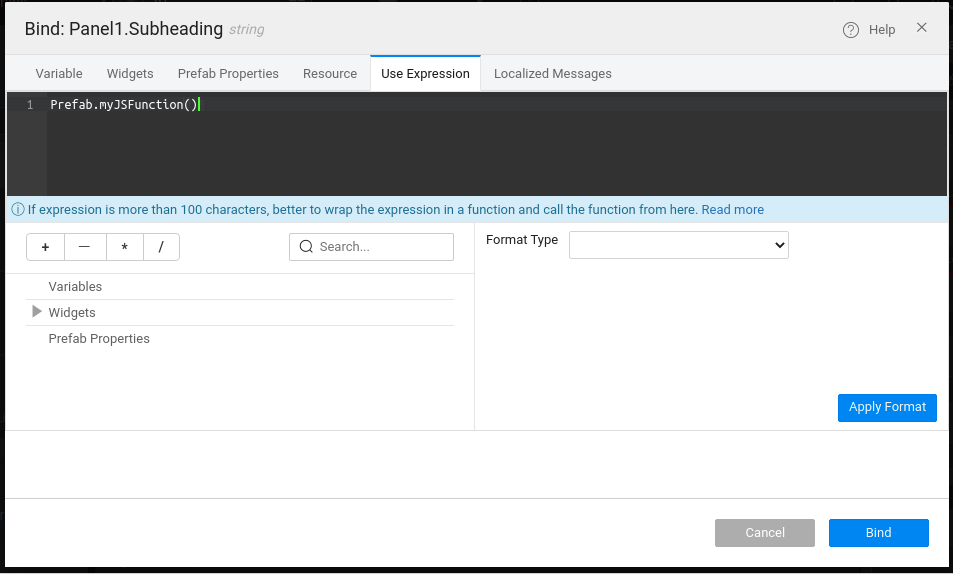Select Prefab Properties in the tree list

click(99, 339)
